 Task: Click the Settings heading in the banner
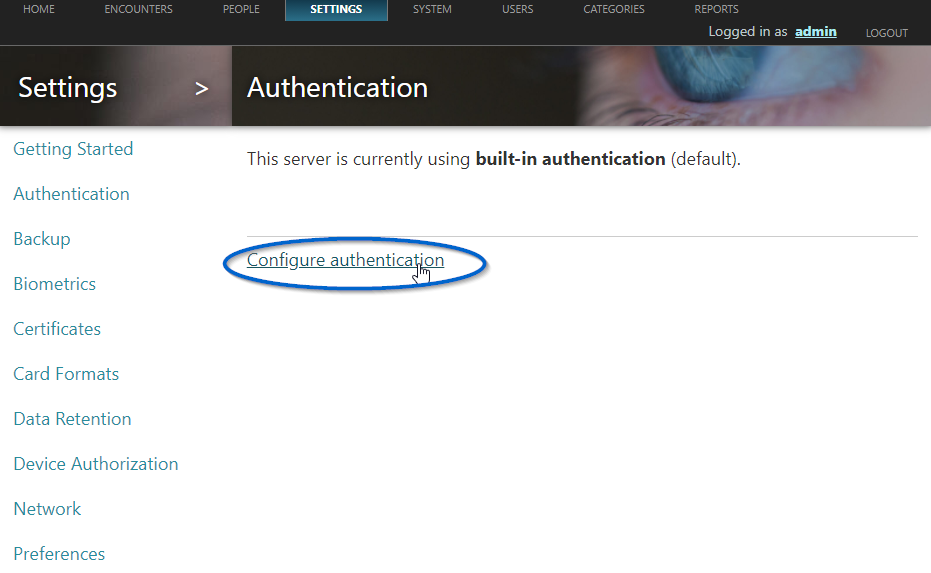68,88
